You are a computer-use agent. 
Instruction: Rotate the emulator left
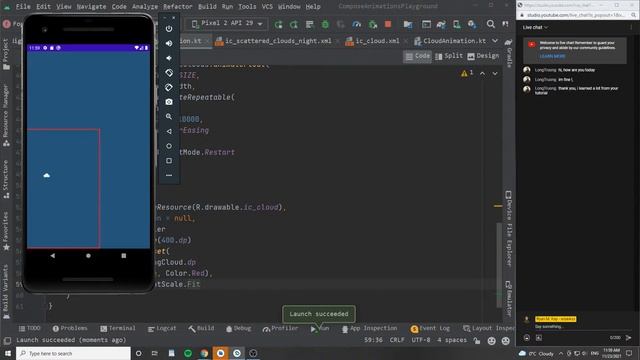coord(169,73)
